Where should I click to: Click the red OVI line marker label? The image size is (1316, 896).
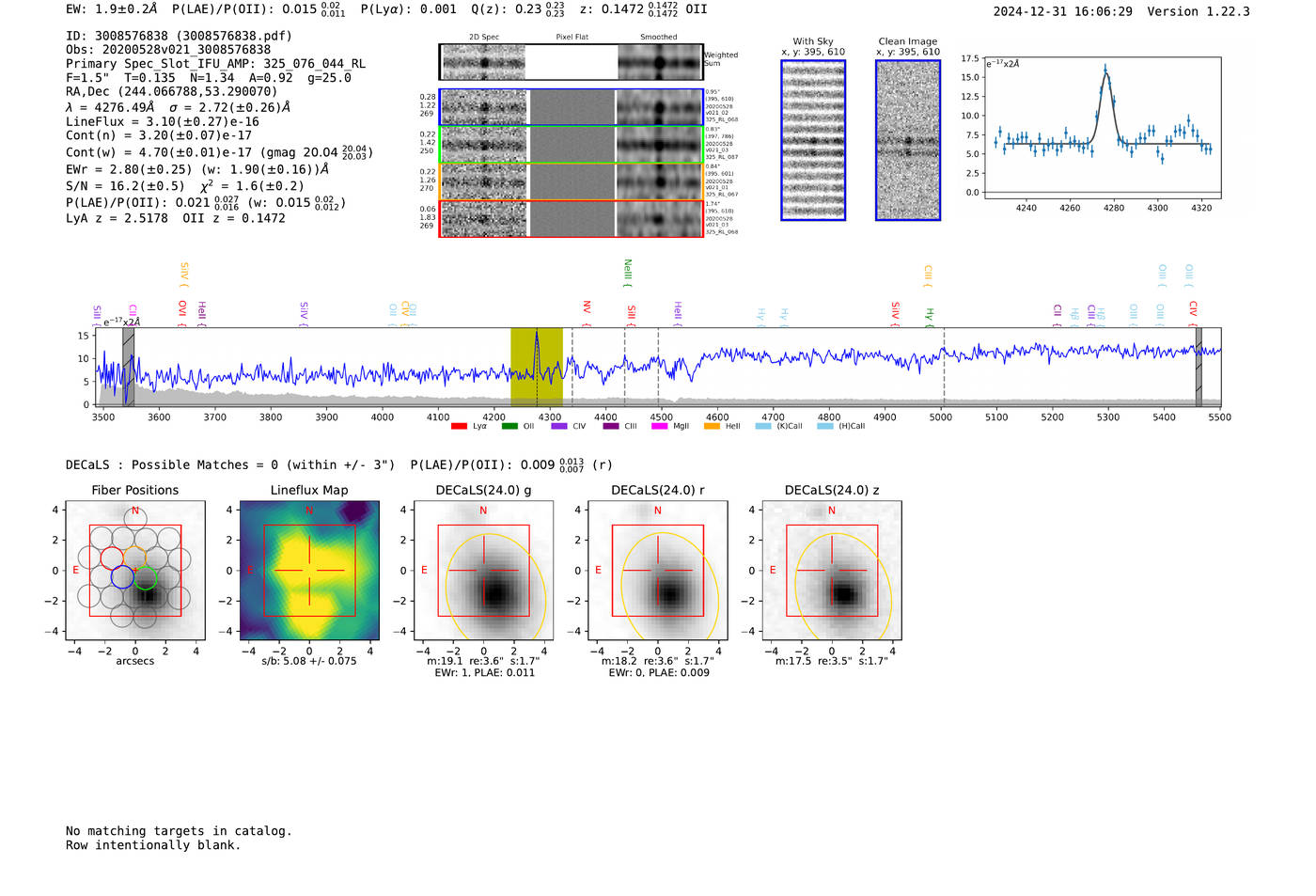click(x=182, y=313)
